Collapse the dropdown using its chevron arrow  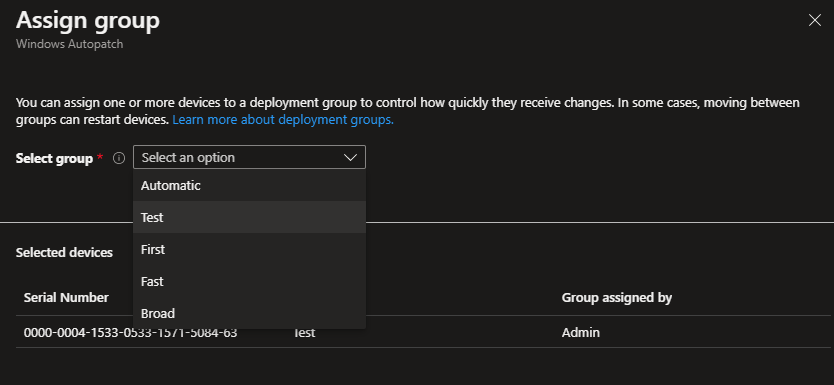coord(350,157)
